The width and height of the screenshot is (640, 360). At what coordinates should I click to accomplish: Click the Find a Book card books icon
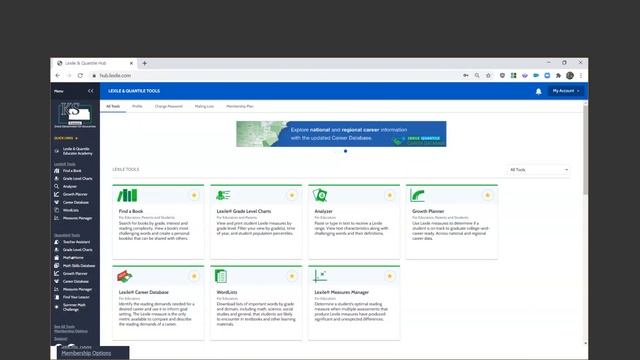point(127,196)
